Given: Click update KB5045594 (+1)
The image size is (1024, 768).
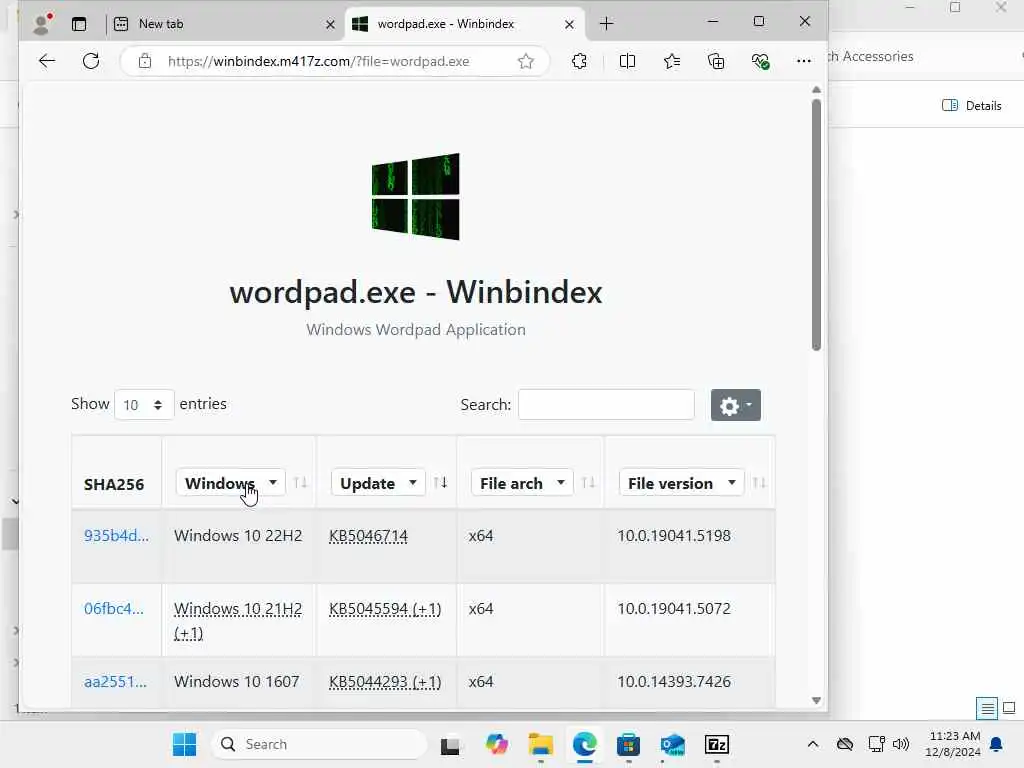Looking at the screenshot, I should click(x=385, y=609).
